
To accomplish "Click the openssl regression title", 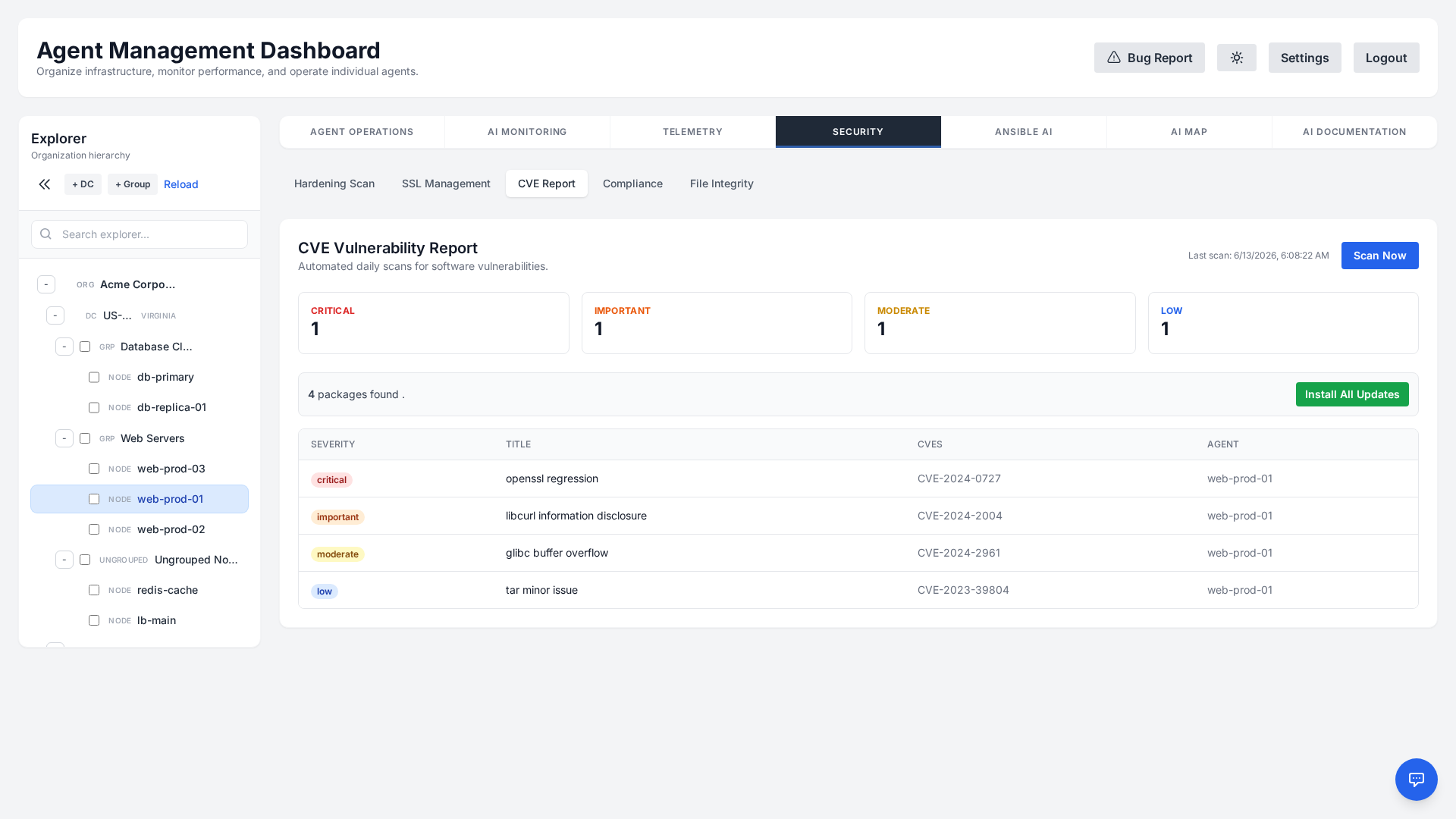I will point(552,479).
